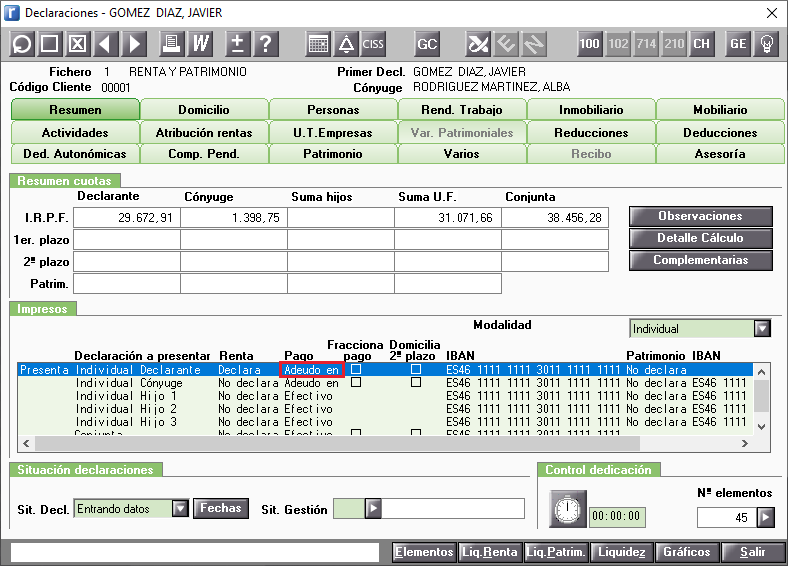This screenshot has width=788, height=566.
Task: Open model 100 from the toolbar
Action: [589, 44]
